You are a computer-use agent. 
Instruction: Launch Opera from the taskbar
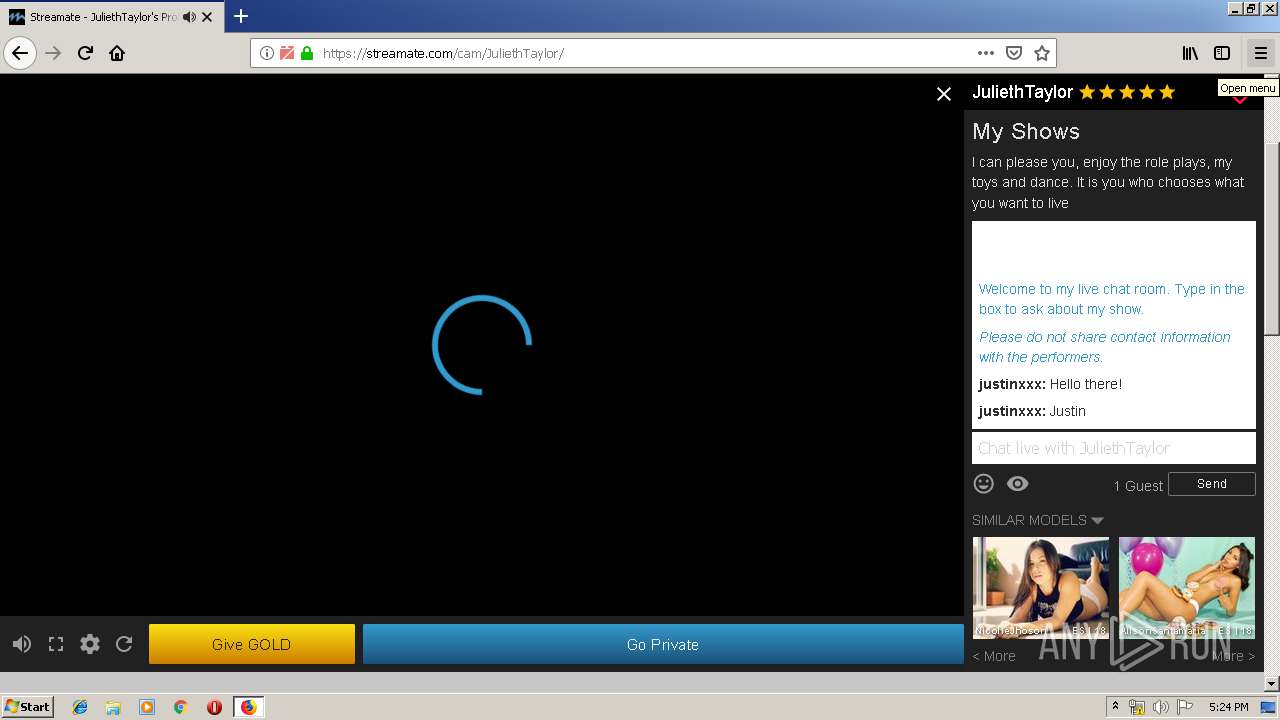pyautogui.click(x=214, y=707)
